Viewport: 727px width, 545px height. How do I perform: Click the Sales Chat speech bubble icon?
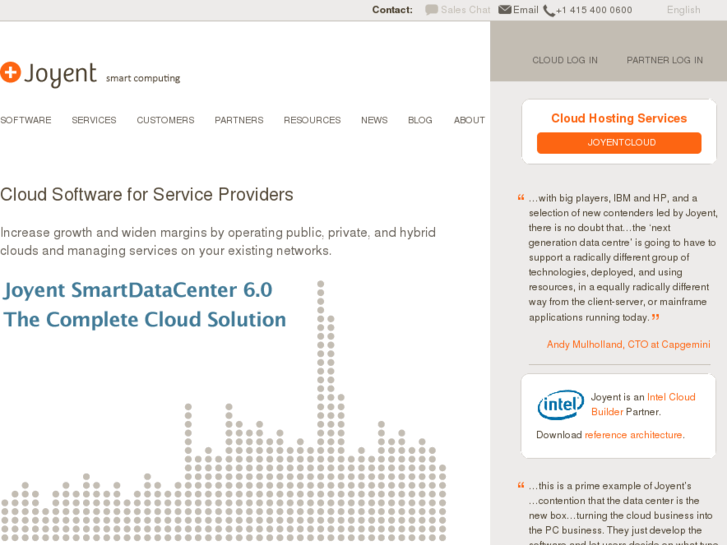click(431, 10)
